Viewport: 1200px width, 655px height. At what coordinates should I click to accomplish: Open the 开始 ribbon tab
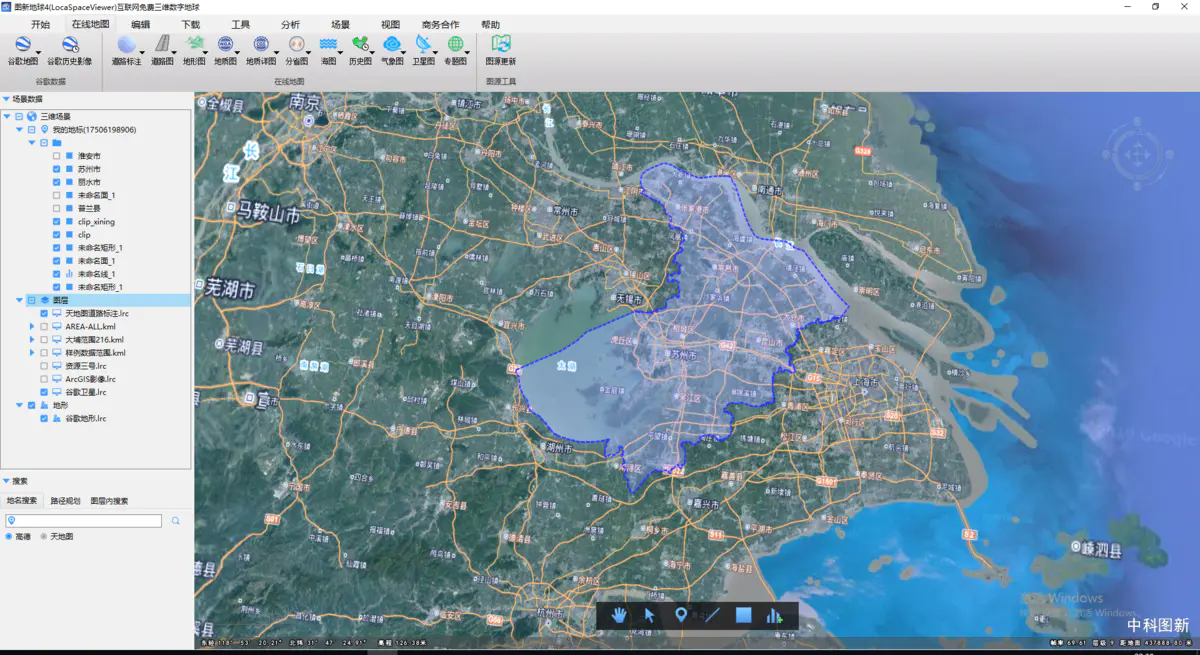pyautogui.click(x=40, y=24)
